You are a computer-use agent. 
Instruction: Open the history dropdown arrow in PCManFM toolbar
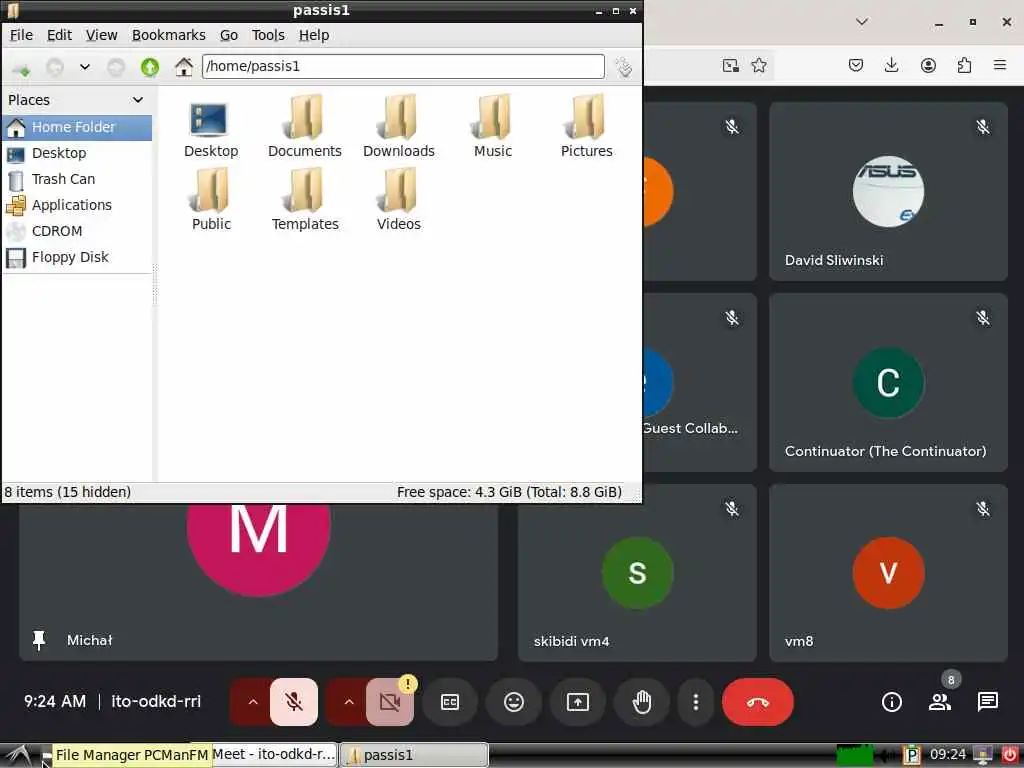tap(85, 67)
